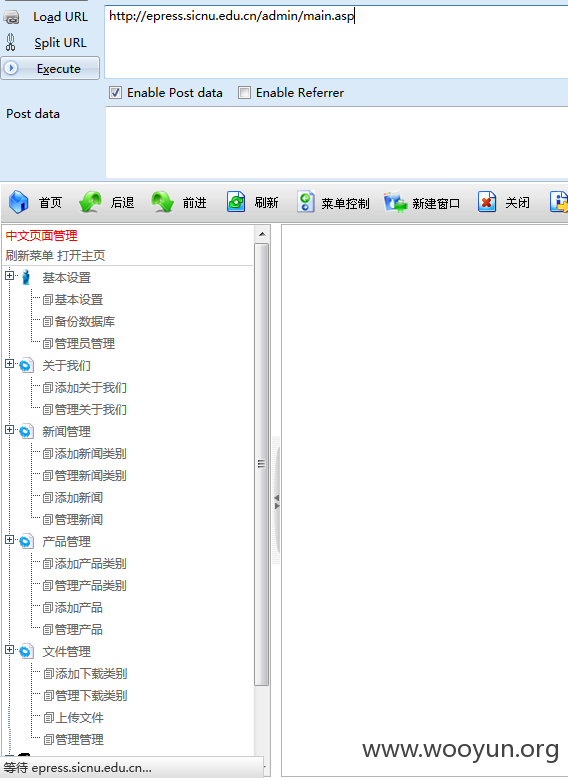Open 管理新闻类别 menu item
The height and width of the screenshot is (778, 568).
91,476
